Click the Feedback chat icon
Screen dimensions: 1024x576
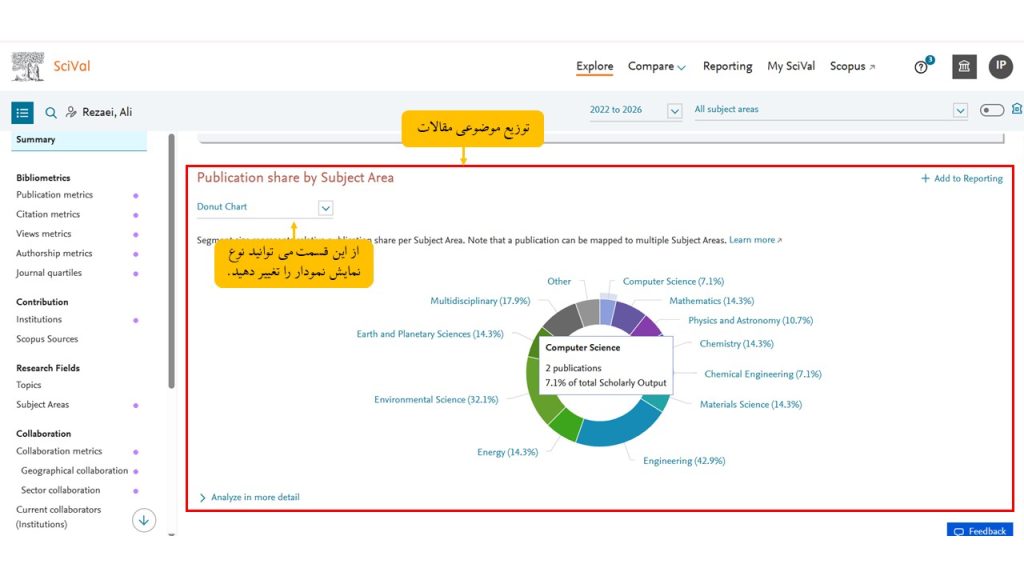[x=959, y=532]
